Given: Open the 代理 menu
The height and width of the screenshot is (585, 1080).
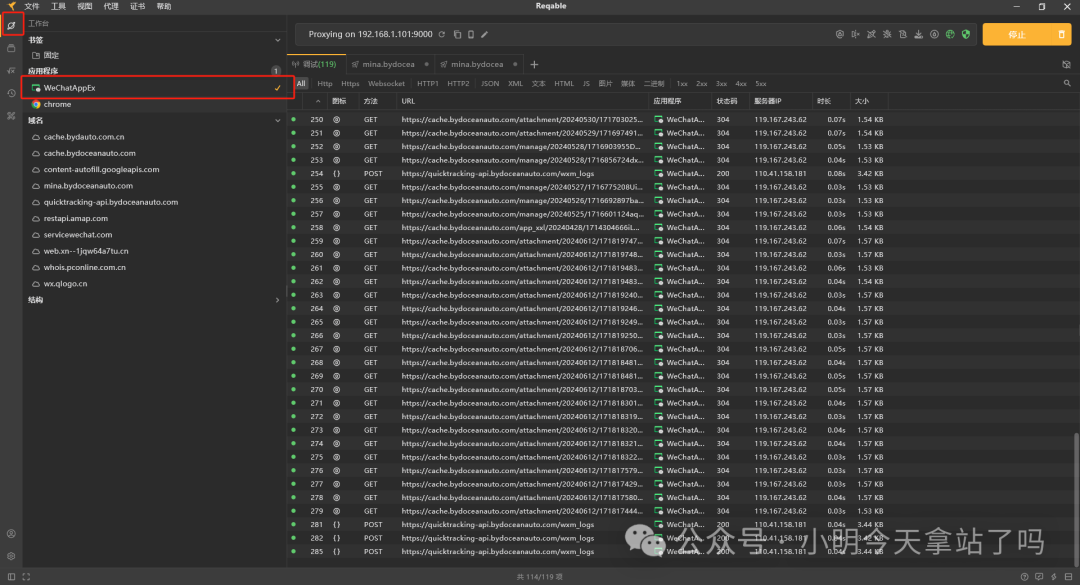Looking at the screenshot, I should tap(111, 6).
